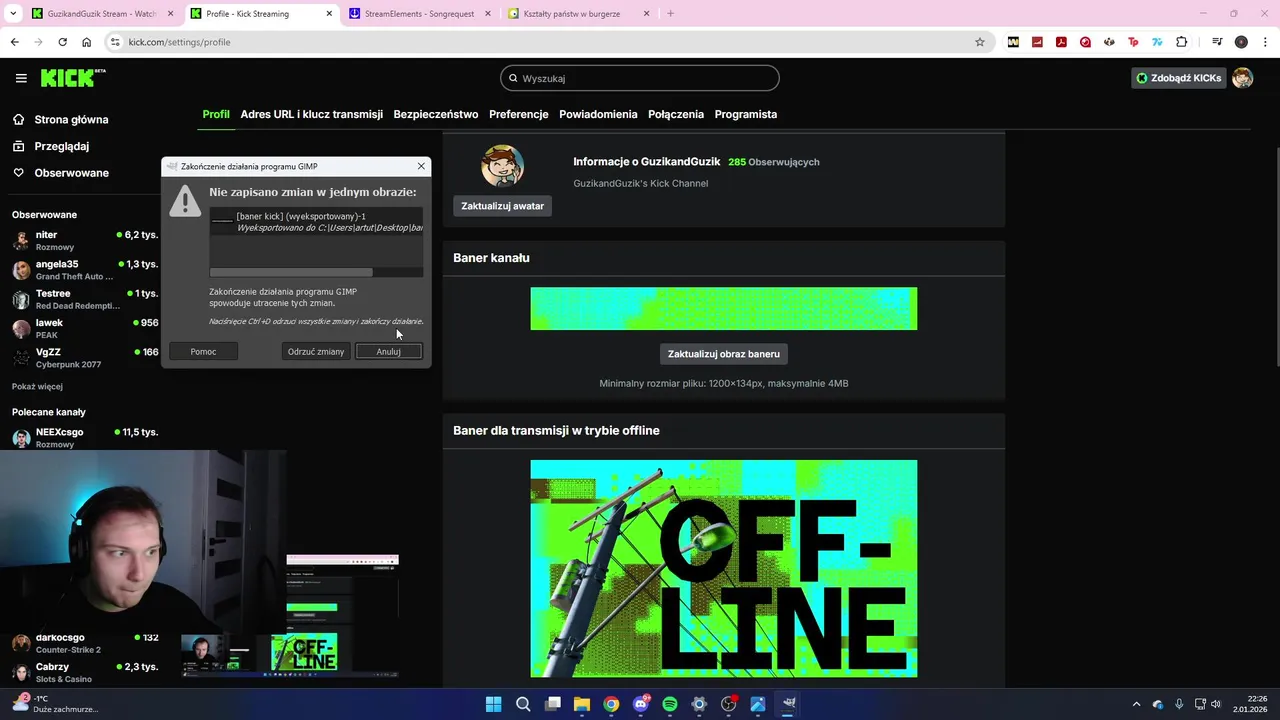The width and height of the screenshot is (1280, 720).
Task: Click the channel banner preview image
Action: (724, 309)
